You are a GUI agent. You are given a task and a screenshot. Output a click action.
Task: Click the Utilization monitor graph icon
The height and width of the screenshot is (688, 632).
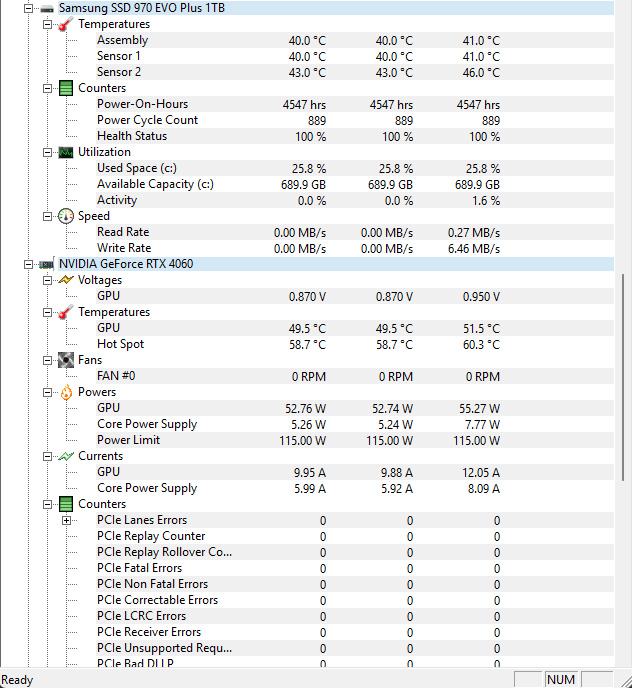(x=66, y=152)
